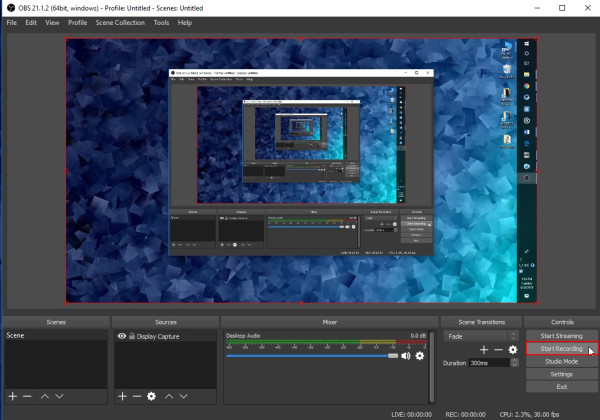
Task: Move source down in Sources list
Action: point(184,396)
